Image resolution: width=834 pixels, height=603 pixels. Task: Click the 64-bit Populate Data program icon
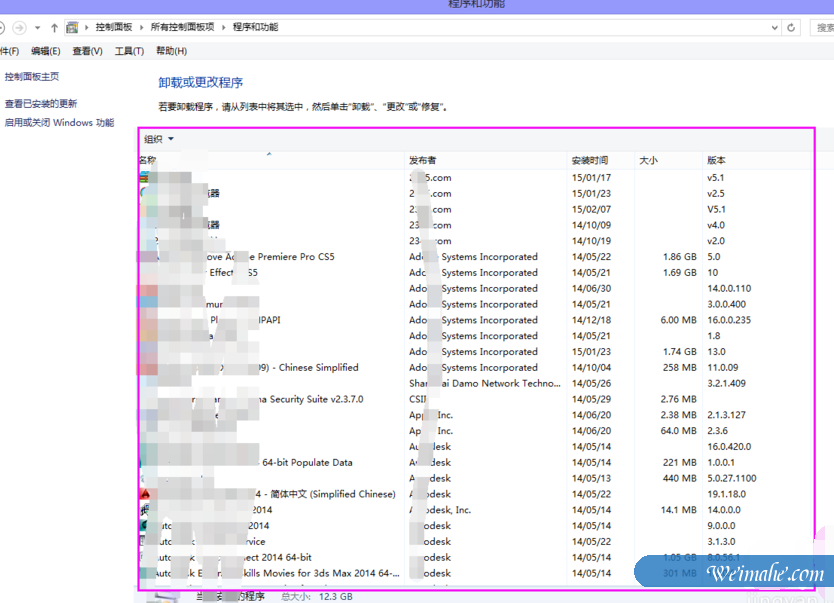click(144, 462)
